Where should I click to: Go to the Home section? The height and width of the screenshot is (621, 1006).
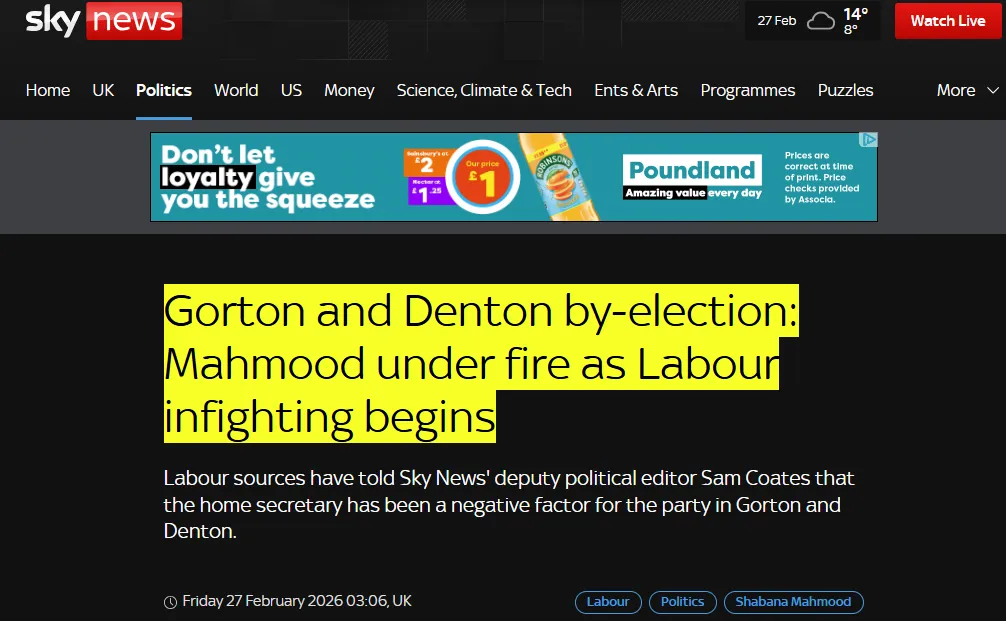pos(48,90)
